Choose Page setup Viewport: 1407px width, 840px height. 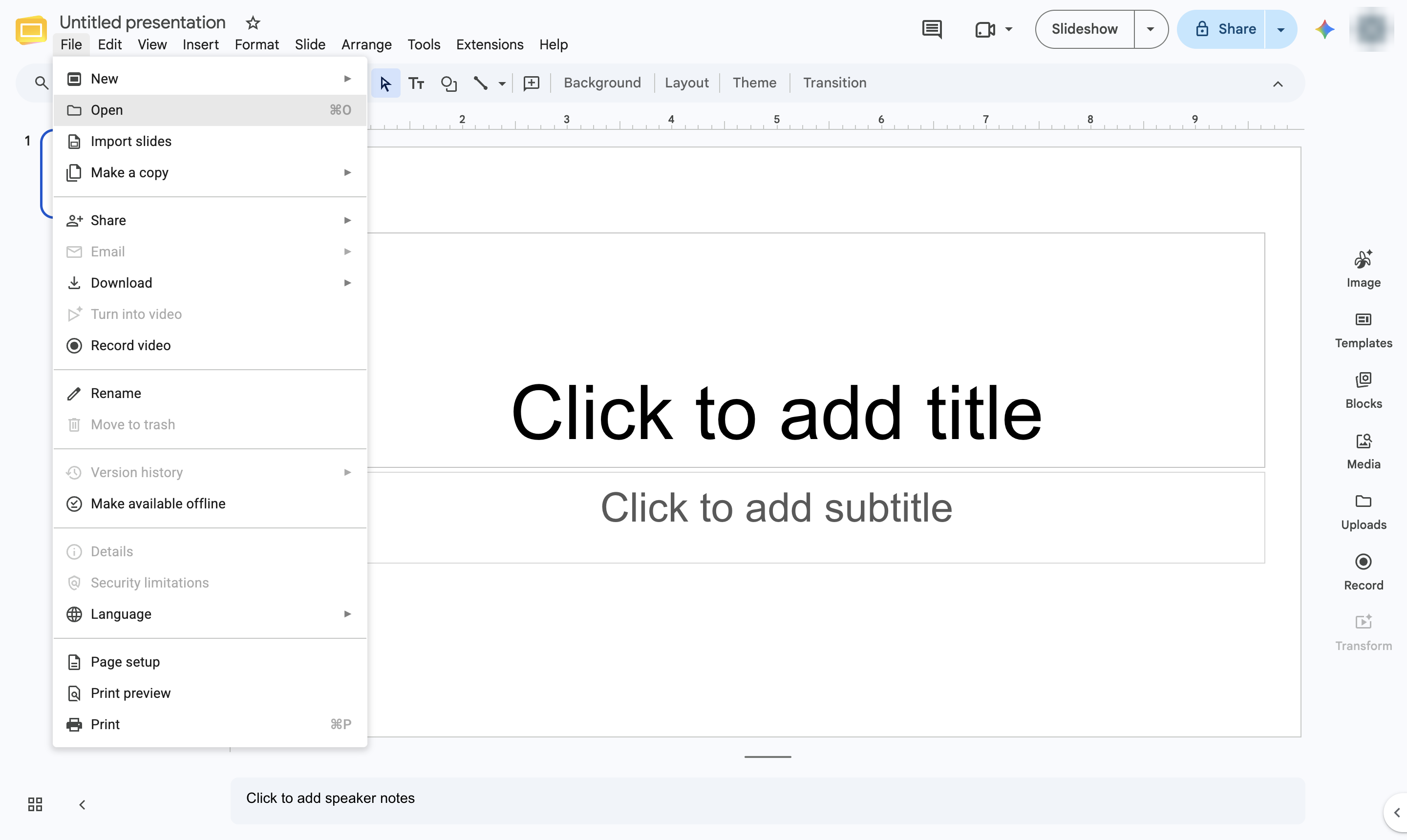[x=210, y=662]
